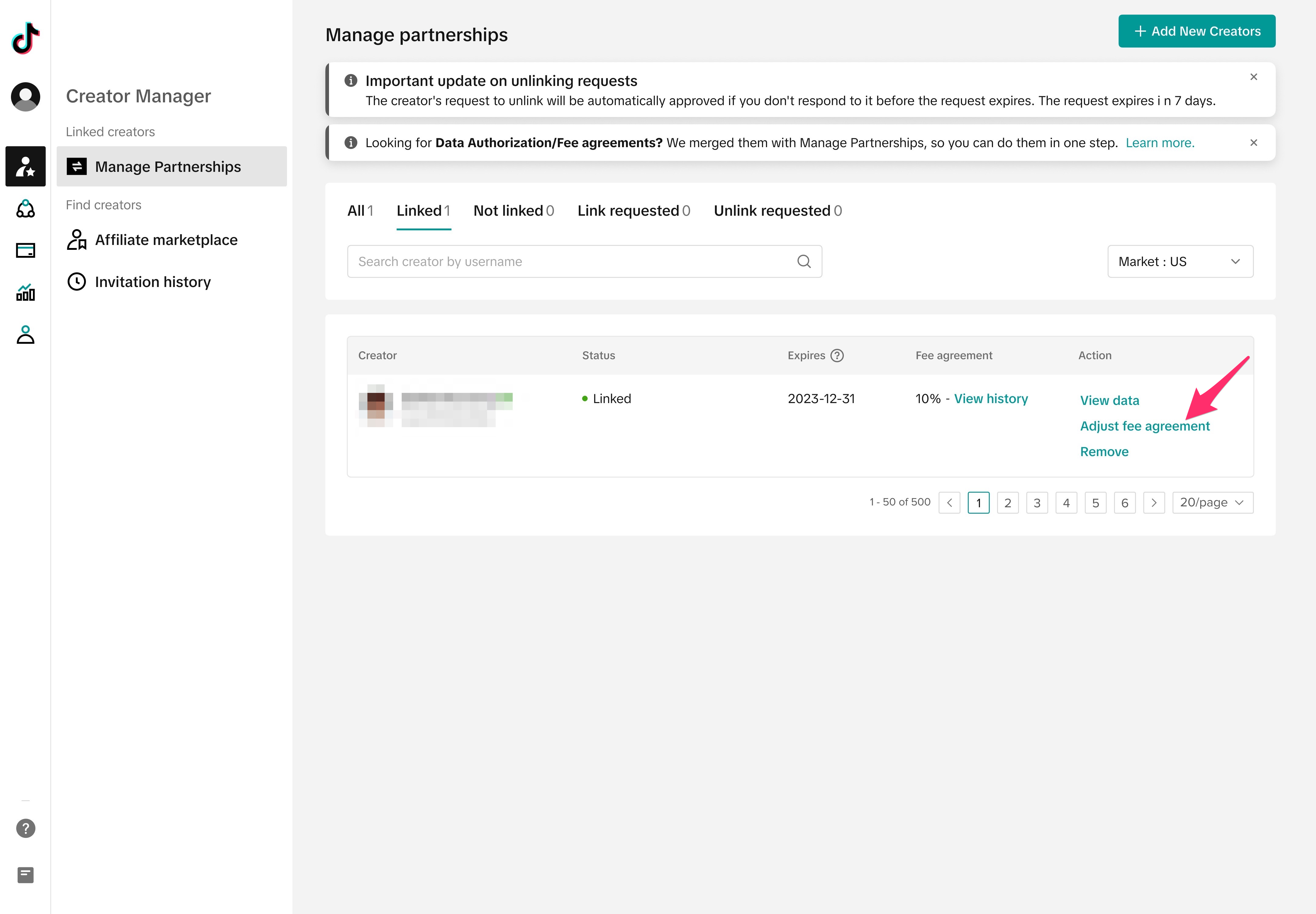Dismiss the unlinking requests update banner
This screenshot has width=1316, height=914.
(1254, 77)
